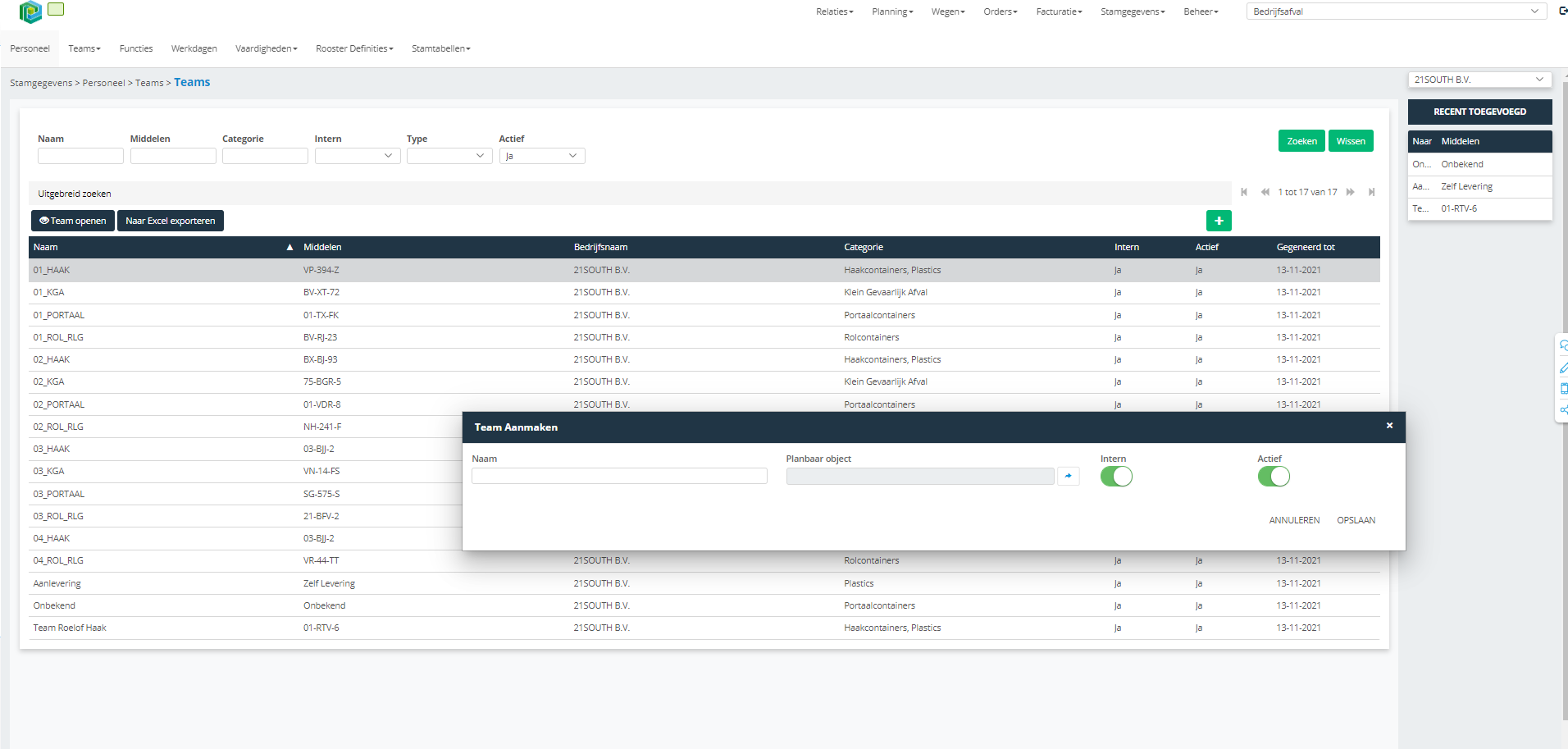Screen dimensions: 1568x749
Task: Open the 21SOUTH B.V. company dropdown
Action: 1479,80
